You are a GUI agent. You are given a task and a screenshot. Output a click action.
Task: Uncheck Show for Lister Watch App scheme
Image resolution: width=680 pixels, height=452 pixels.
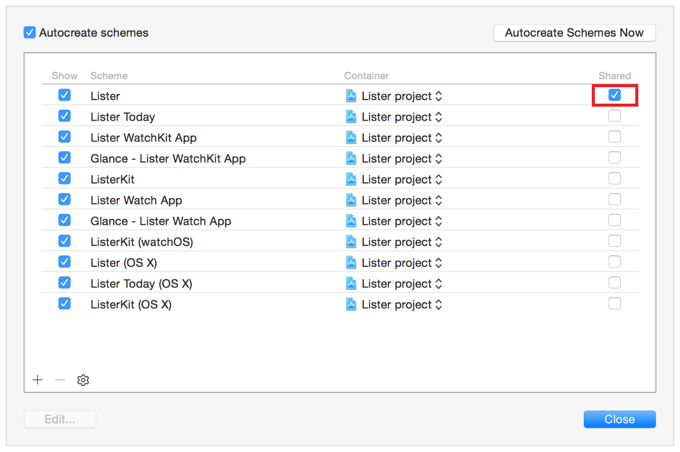[65, 199]
